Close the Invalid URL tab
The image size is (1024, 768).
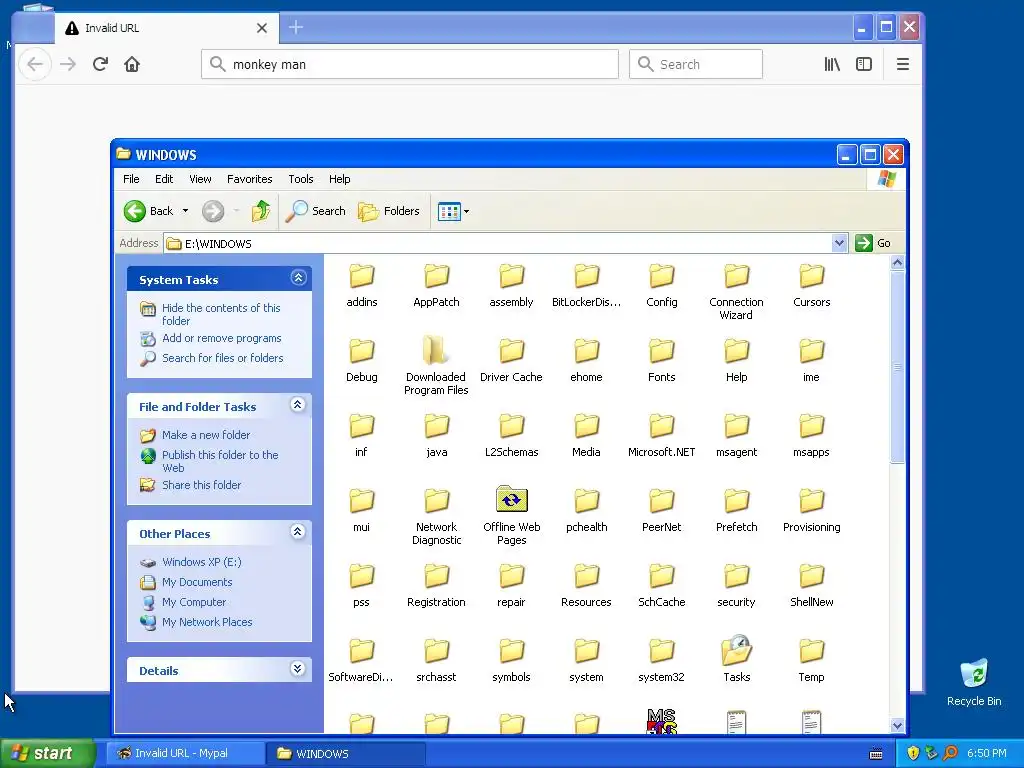[x=262, y=28]
